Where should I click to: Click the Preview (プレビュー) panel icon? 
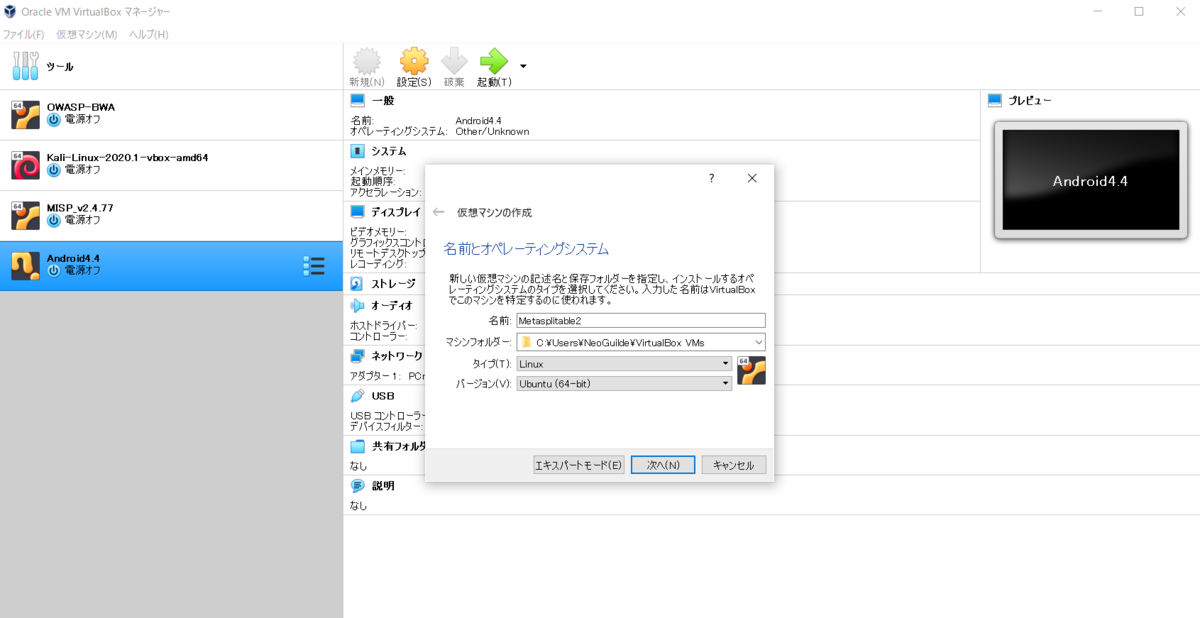[994, 100]
